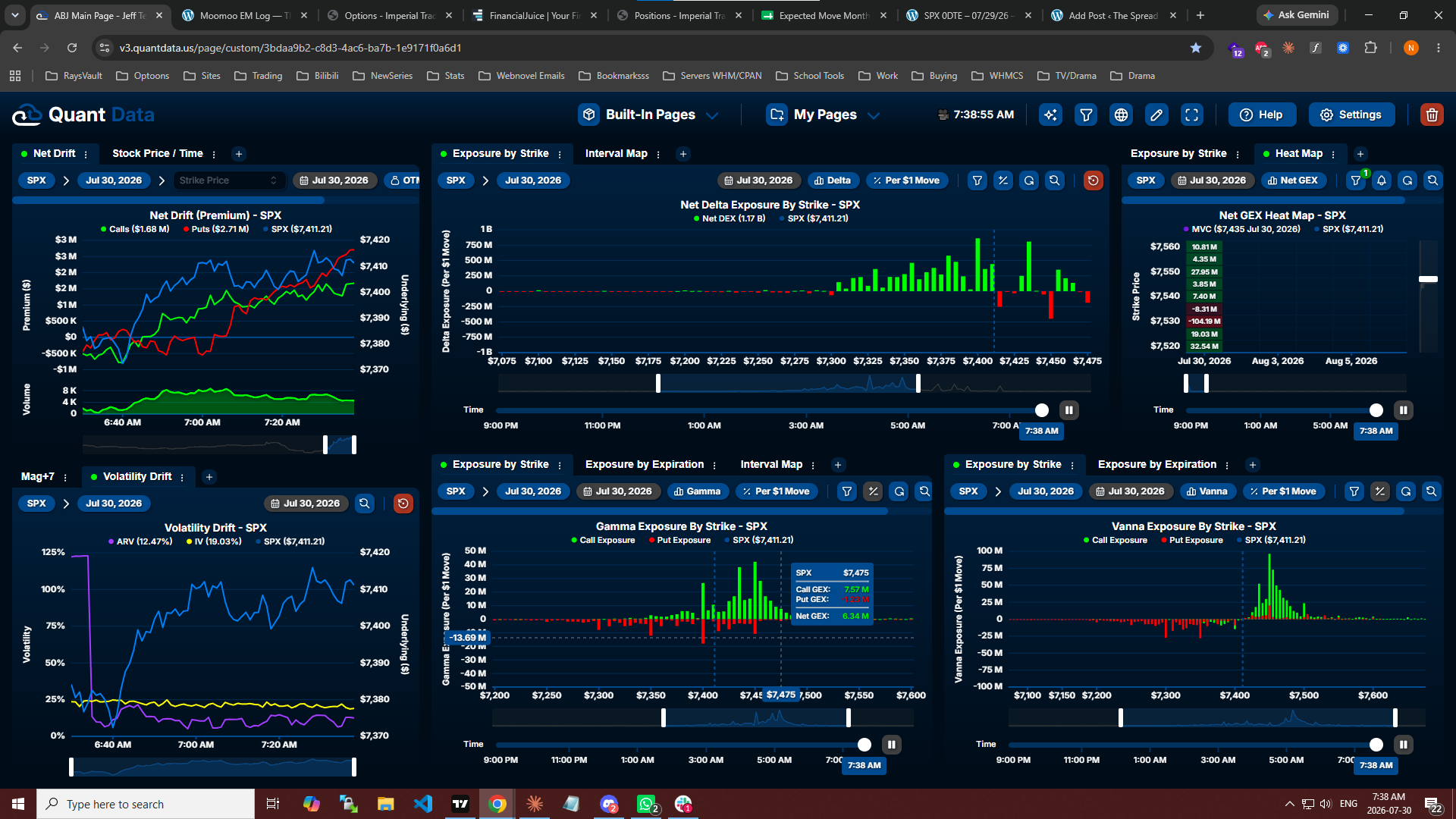Image resolution: width=1456 pixels, height=819 pixels.
Task: Click the Gamma panel Time slider handle
Action: (x=864, y=745)
